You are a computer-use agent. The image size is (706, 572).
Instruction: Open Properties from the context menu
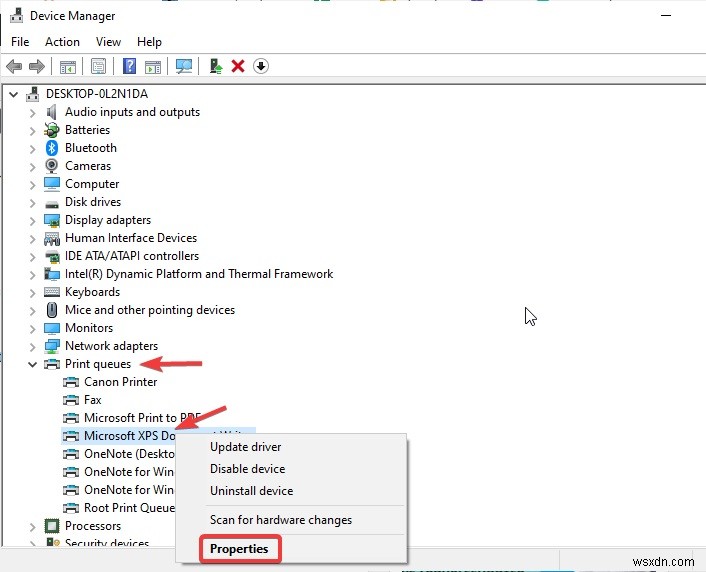point(239,549)
